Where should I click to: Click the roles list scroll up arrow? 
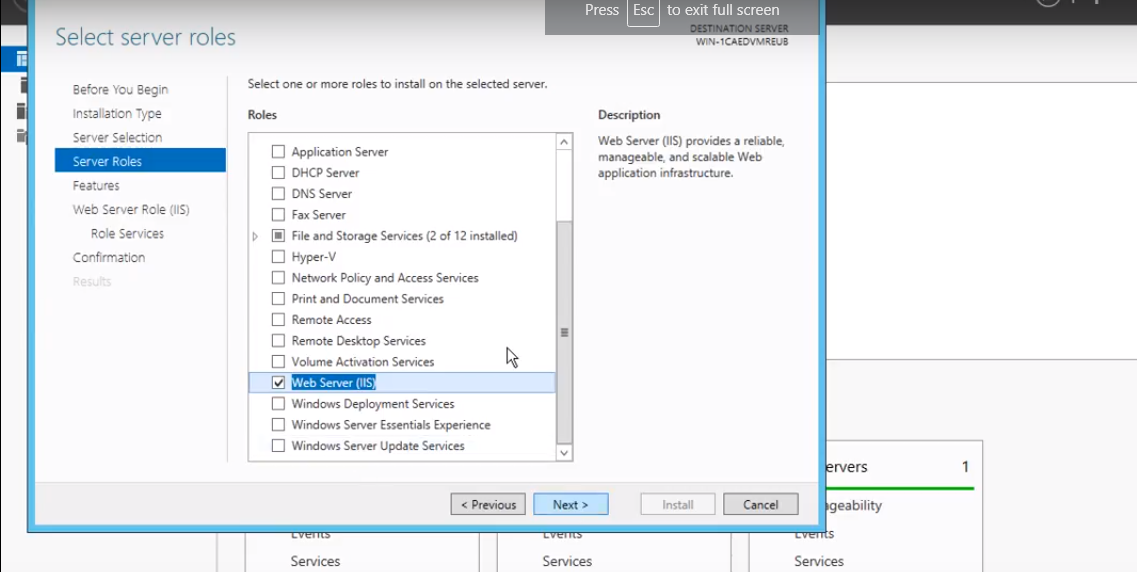[564, 142]
